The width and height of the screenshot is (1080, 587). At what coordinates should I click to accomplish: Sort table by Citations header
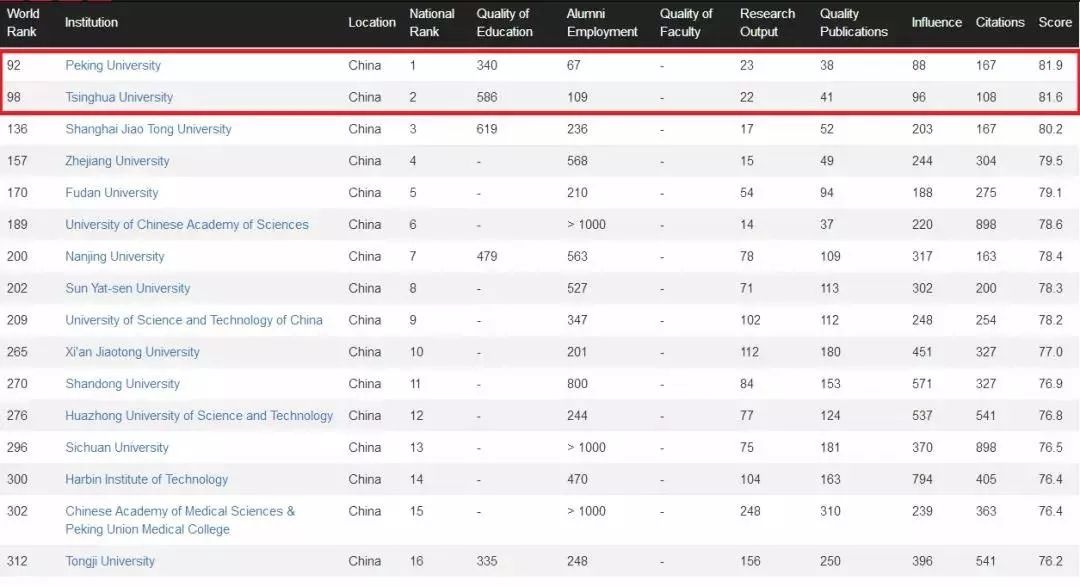pos(1000,22)
